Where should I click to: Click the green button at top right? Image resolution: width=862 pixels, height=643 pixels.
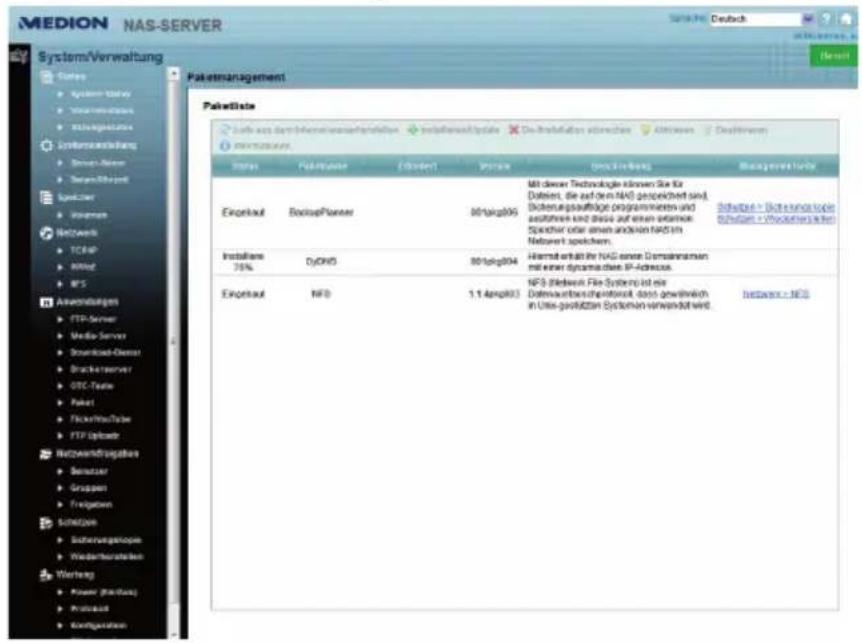[x=833, y=56]
